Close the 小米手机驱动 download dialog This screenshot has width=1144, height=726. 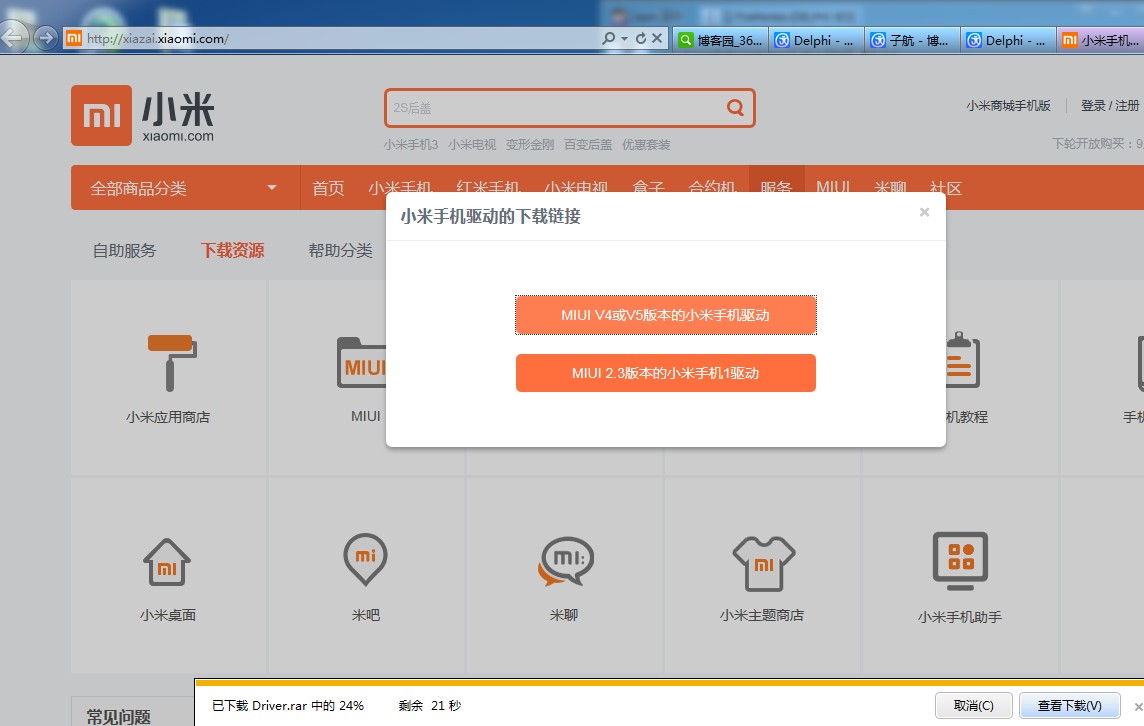(924, 212)
